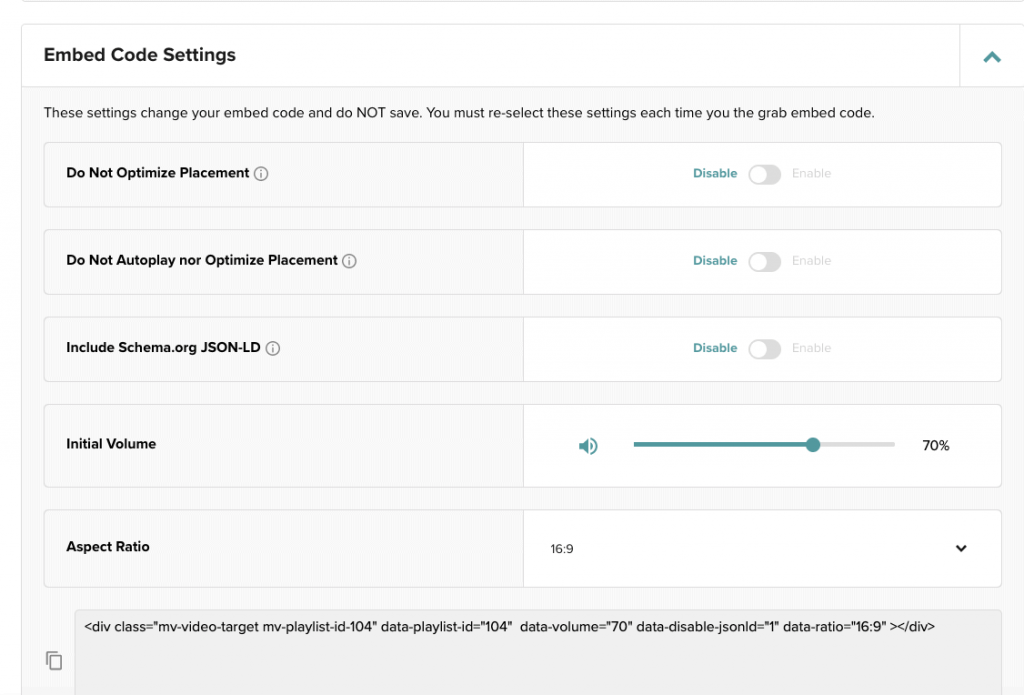Click the Enable label for JSON-LD setting

click(813, 348)
